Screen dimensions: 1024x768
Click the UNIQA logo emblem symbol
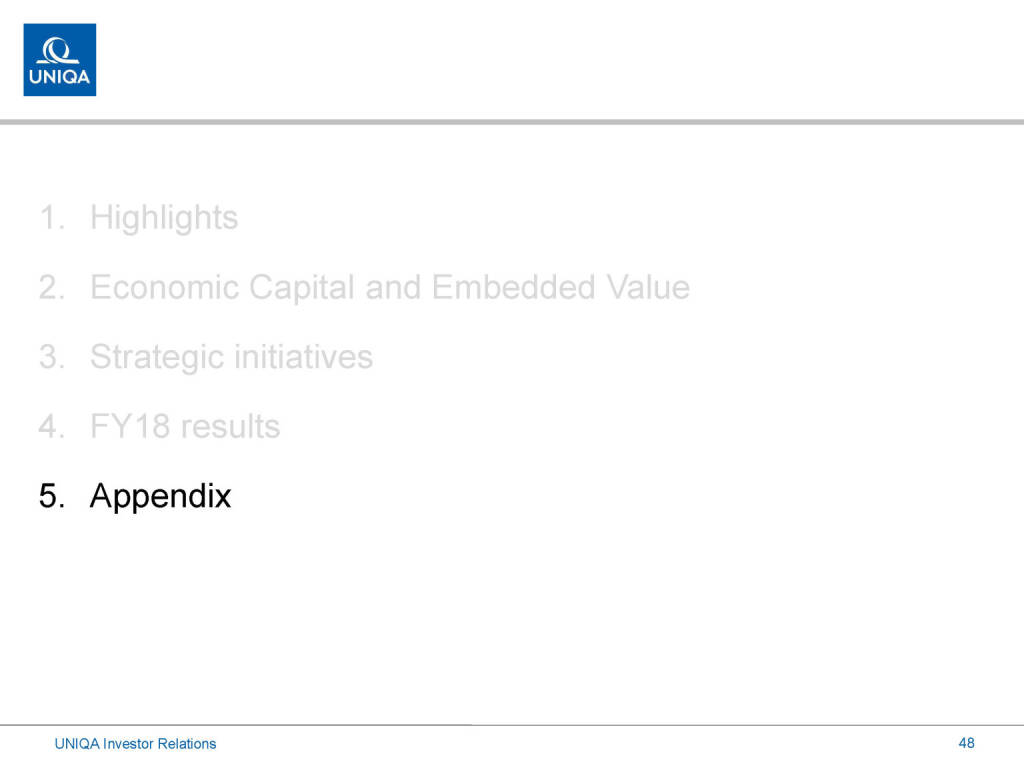point(59,50)
